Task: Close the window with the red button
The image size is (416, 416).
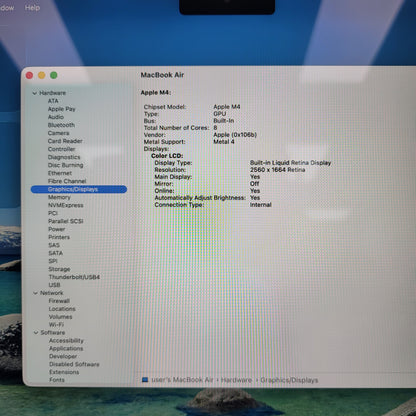Action: 29,75
